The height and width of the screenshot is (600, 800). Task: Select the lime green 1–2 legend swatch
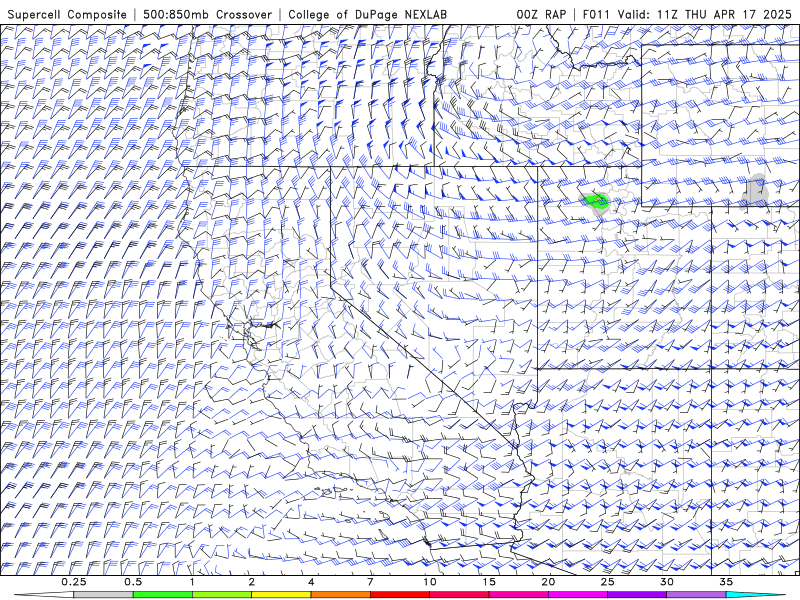click(x=222, y=595)
